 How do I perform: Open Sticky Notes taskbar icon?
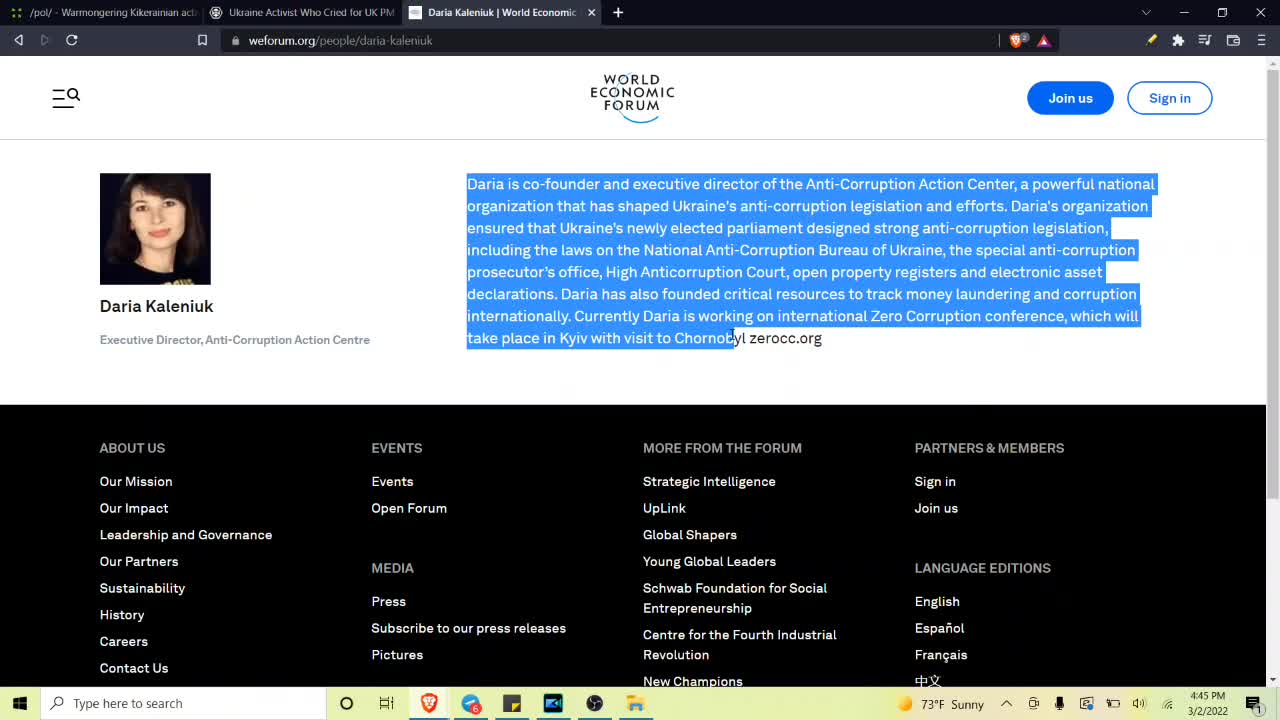point(512,703)
